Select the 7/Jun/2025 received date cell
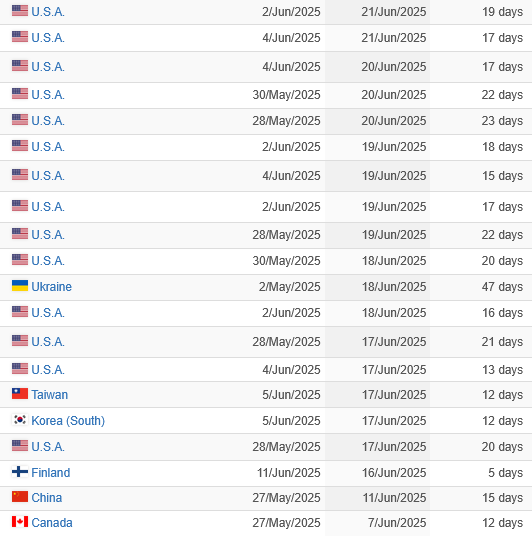The width and height of the screenshot is (532, 536). tap(397, 523)
